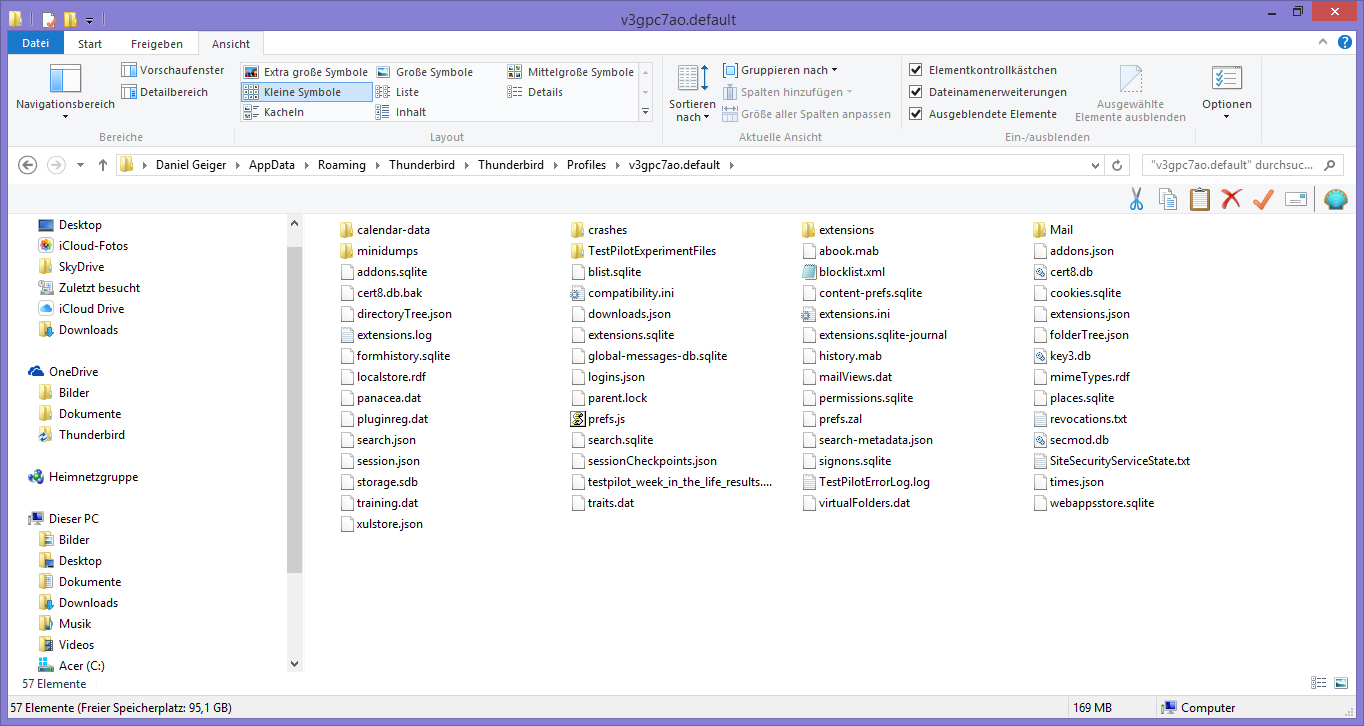Image resolution: width=1364 pixels, height=726 pixels.
Task: Select Heimnetzgruppe in the navigation pane
Action: click(x=84, y=477)
